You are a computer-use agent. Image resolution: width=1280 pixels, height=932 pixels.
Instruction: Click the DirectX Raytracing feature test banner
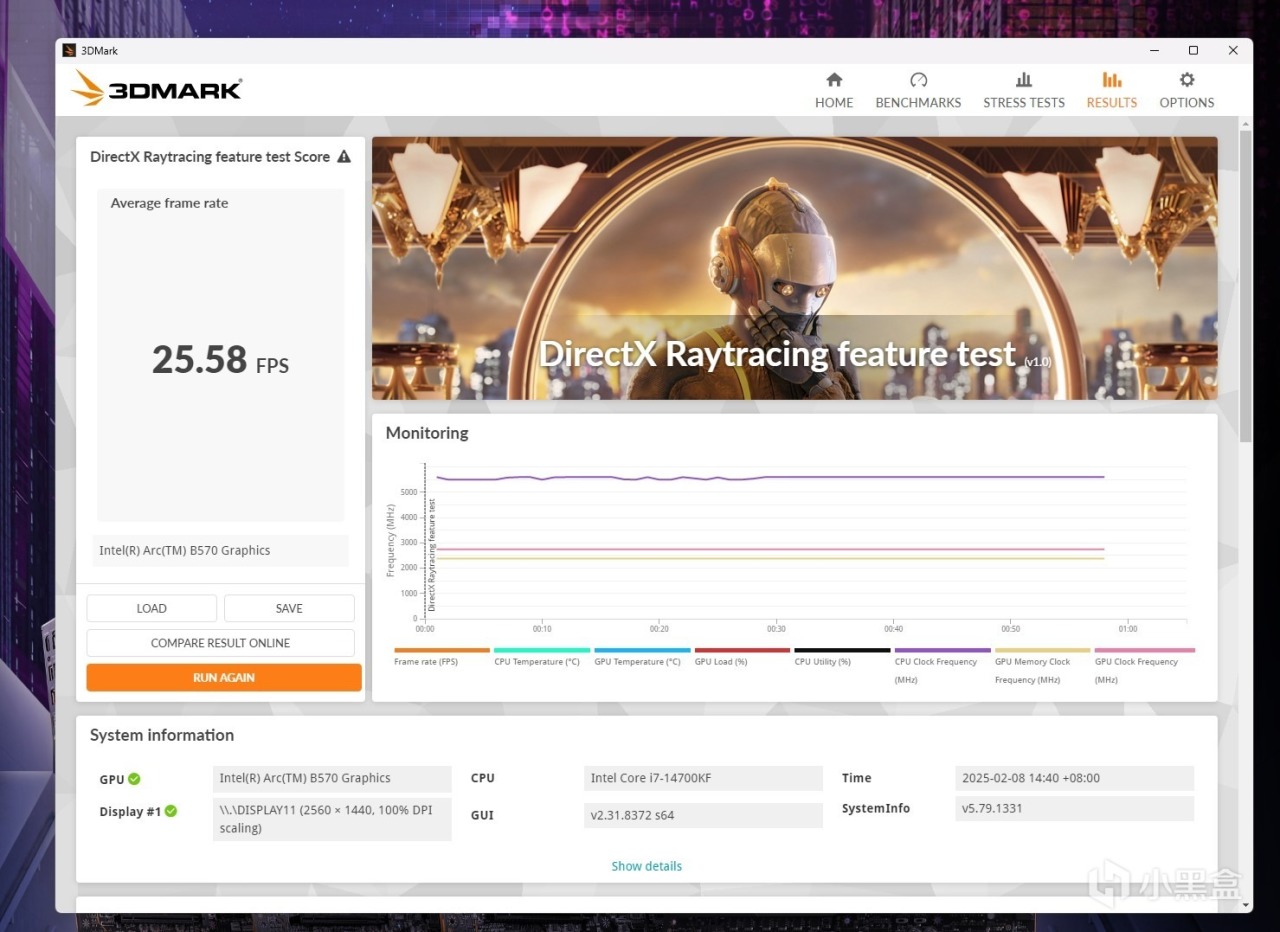pos(795,268)
